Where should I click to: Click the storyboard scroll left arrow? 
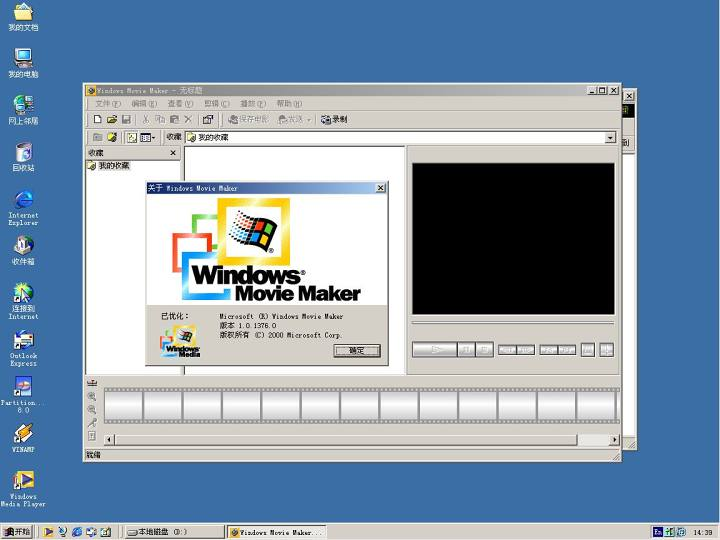pos(109,440)
